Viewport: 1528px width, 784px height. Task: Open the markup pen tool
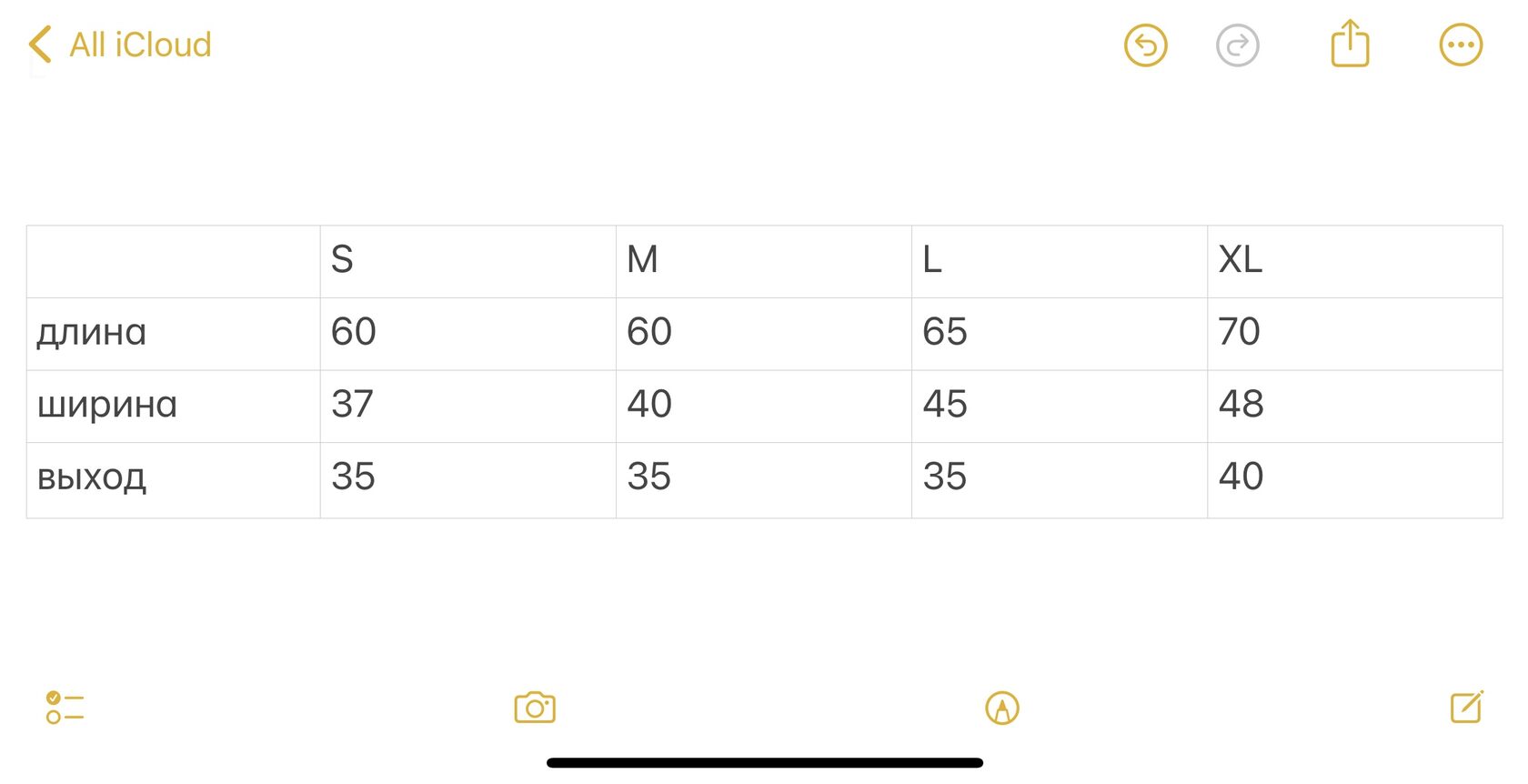pyautogui.click(x=1002, y=708)
